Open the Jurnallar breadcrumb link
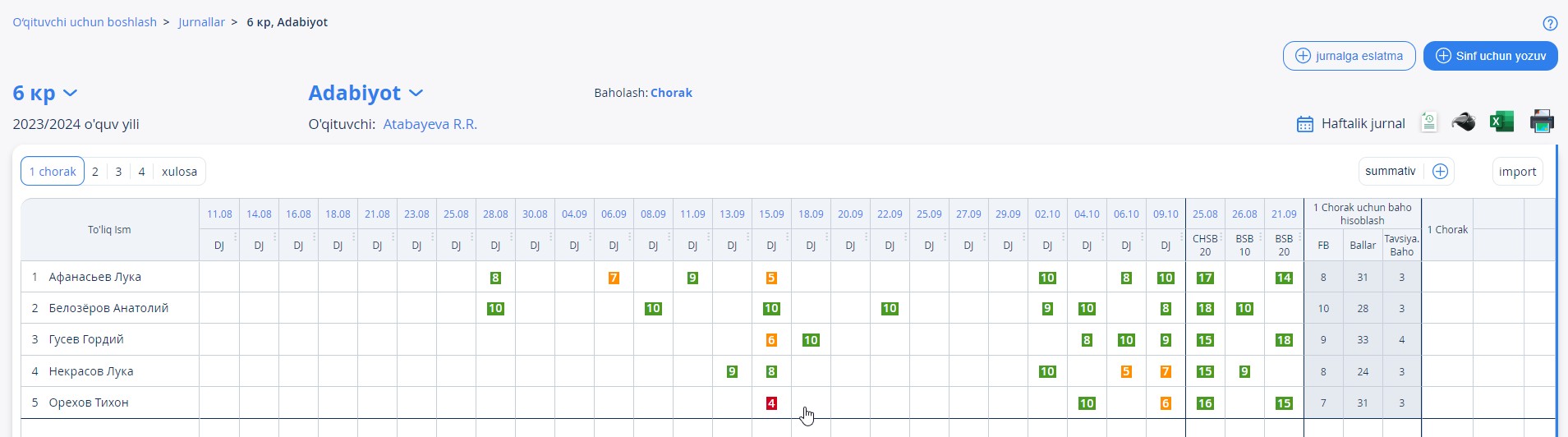Screen dimensions: 1568x437 (201, 22)
